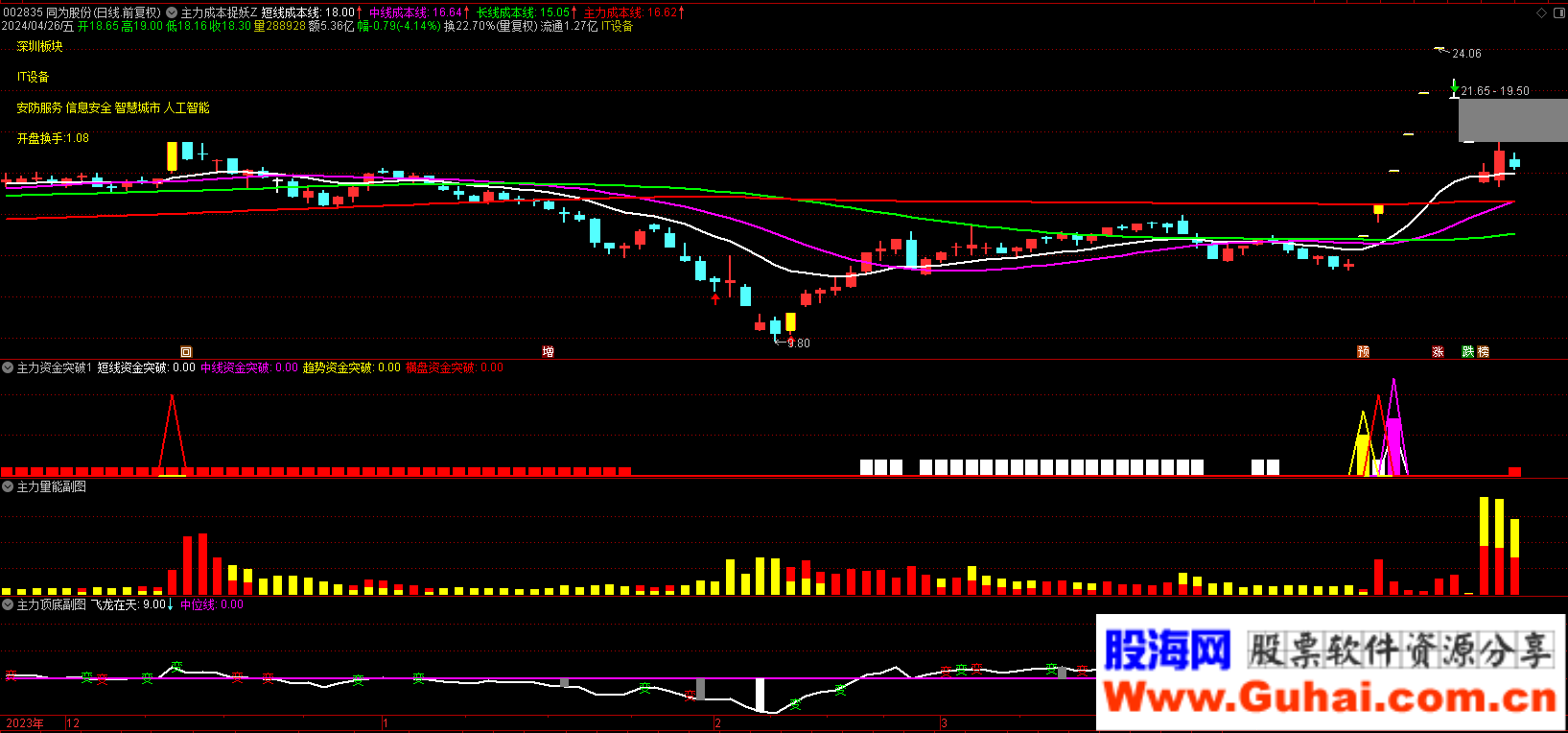Select the 9.80 low price label
Screen dimensions: 1568x733
799,343
